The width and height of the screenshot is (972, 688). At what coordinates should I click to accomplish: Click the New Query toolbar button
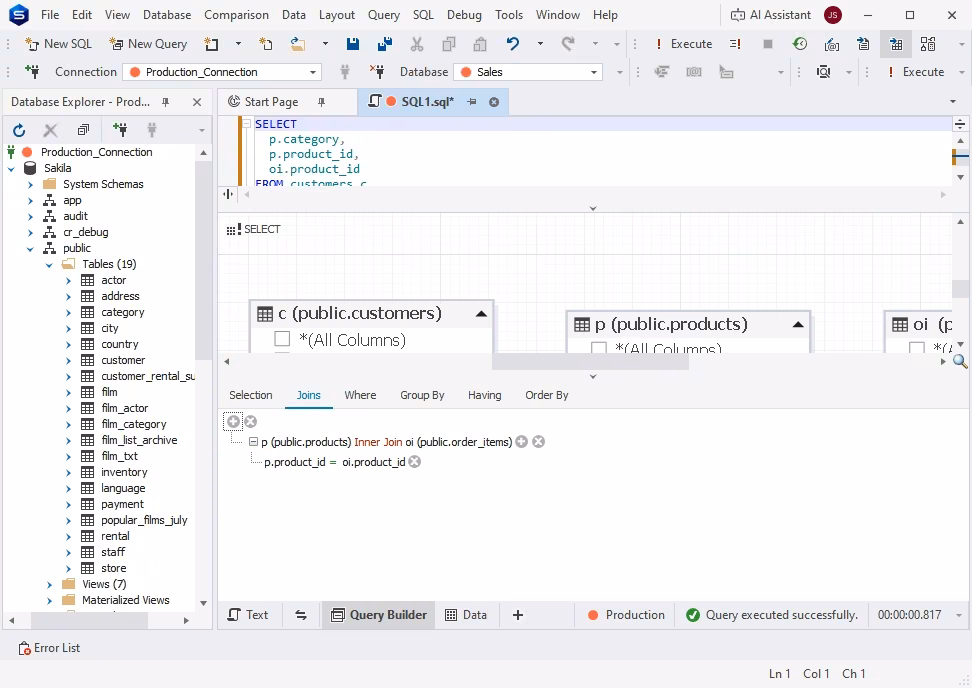pos(148,44)
